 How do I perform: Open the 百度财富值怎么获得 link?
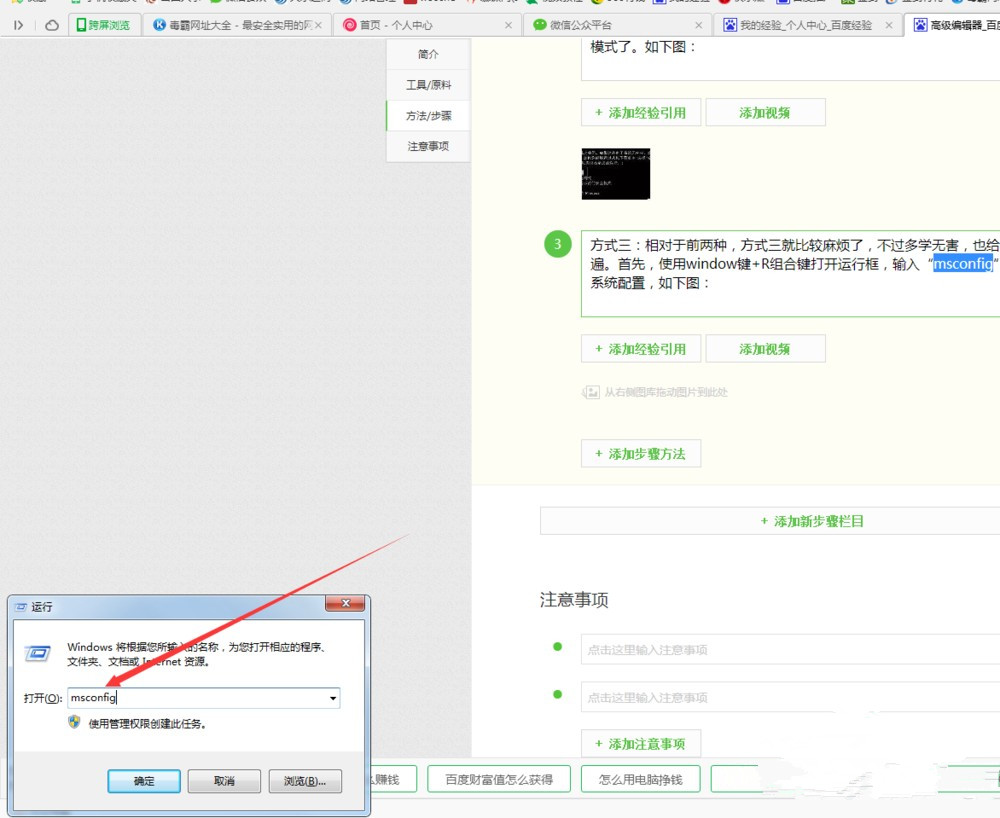[498, 778]
